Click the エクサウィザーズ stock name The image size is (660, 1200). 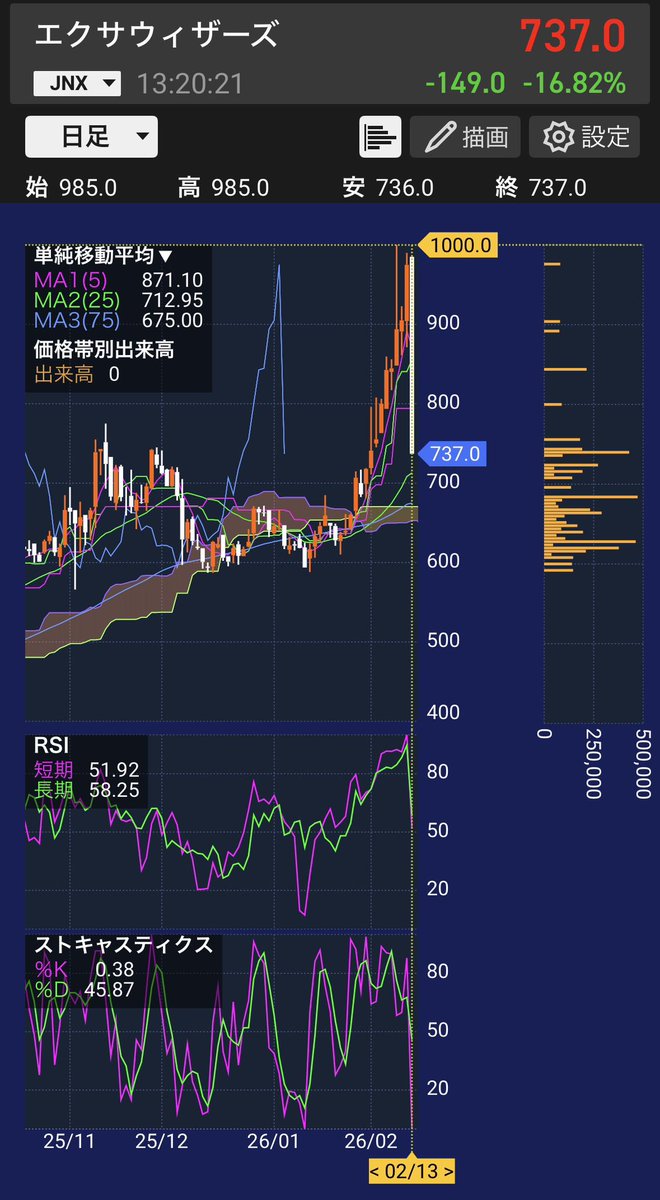coord(156,36)
